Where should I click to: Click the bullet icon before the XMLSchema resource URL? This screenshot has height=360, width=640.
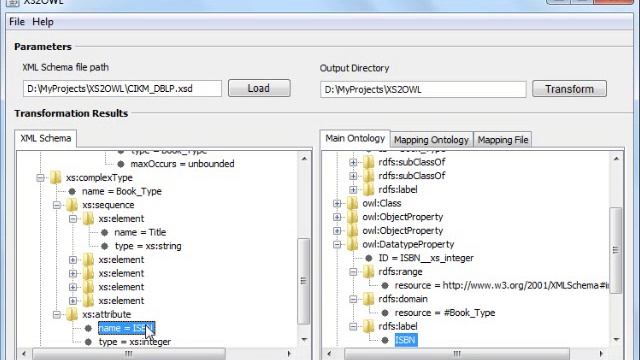pyautogui.click(x=385, y=285)
